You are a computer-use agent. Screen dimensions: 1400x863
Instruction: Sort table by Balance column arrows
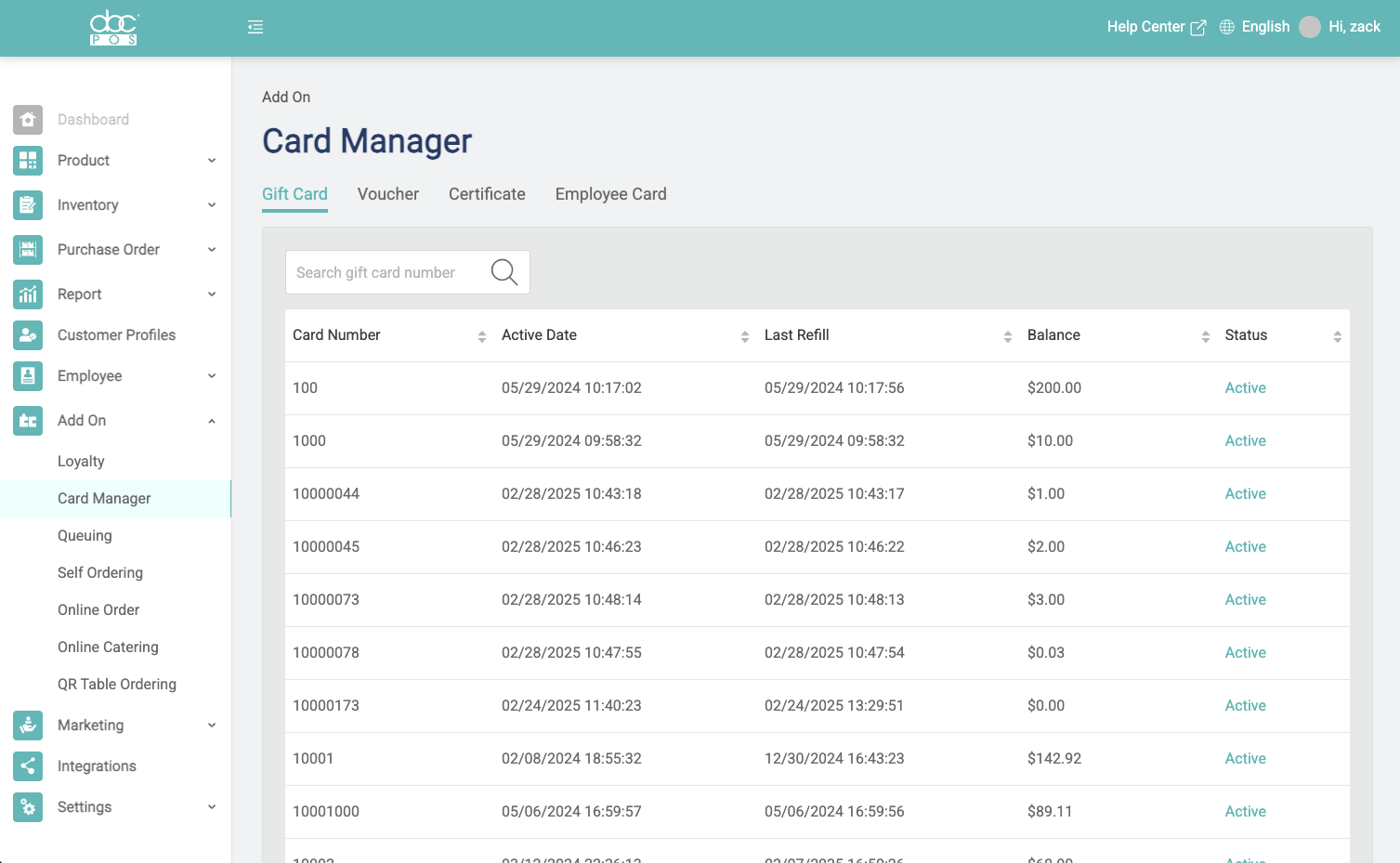click(x=1205, y=336)
